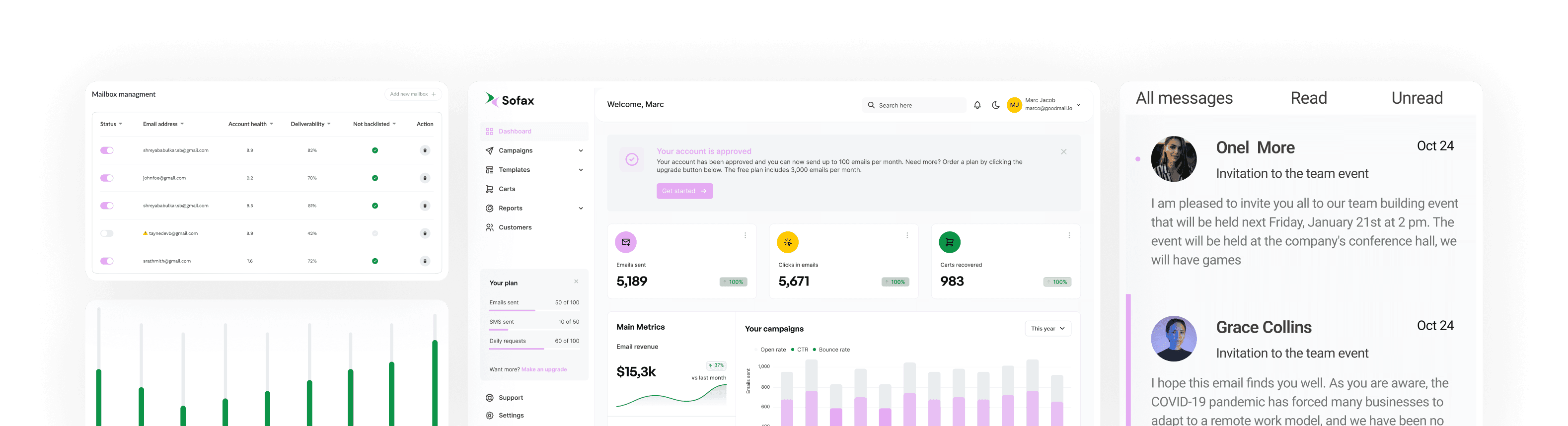Image resolution: width=1568 pixels, height=426 pixels.
Task: Close the Your plan panel
Action: (576, 282)
